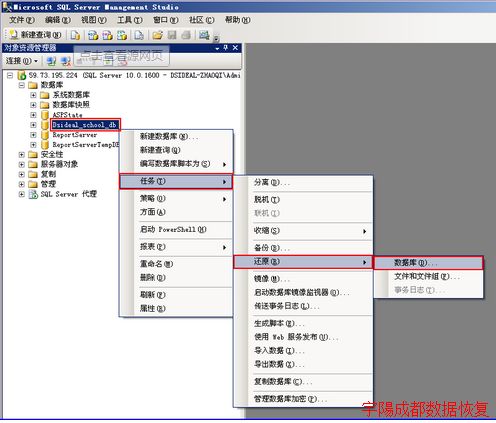Viewport: 496px width, 423px height.
Task: Close the Object Explorer panel
Action: 235,48
